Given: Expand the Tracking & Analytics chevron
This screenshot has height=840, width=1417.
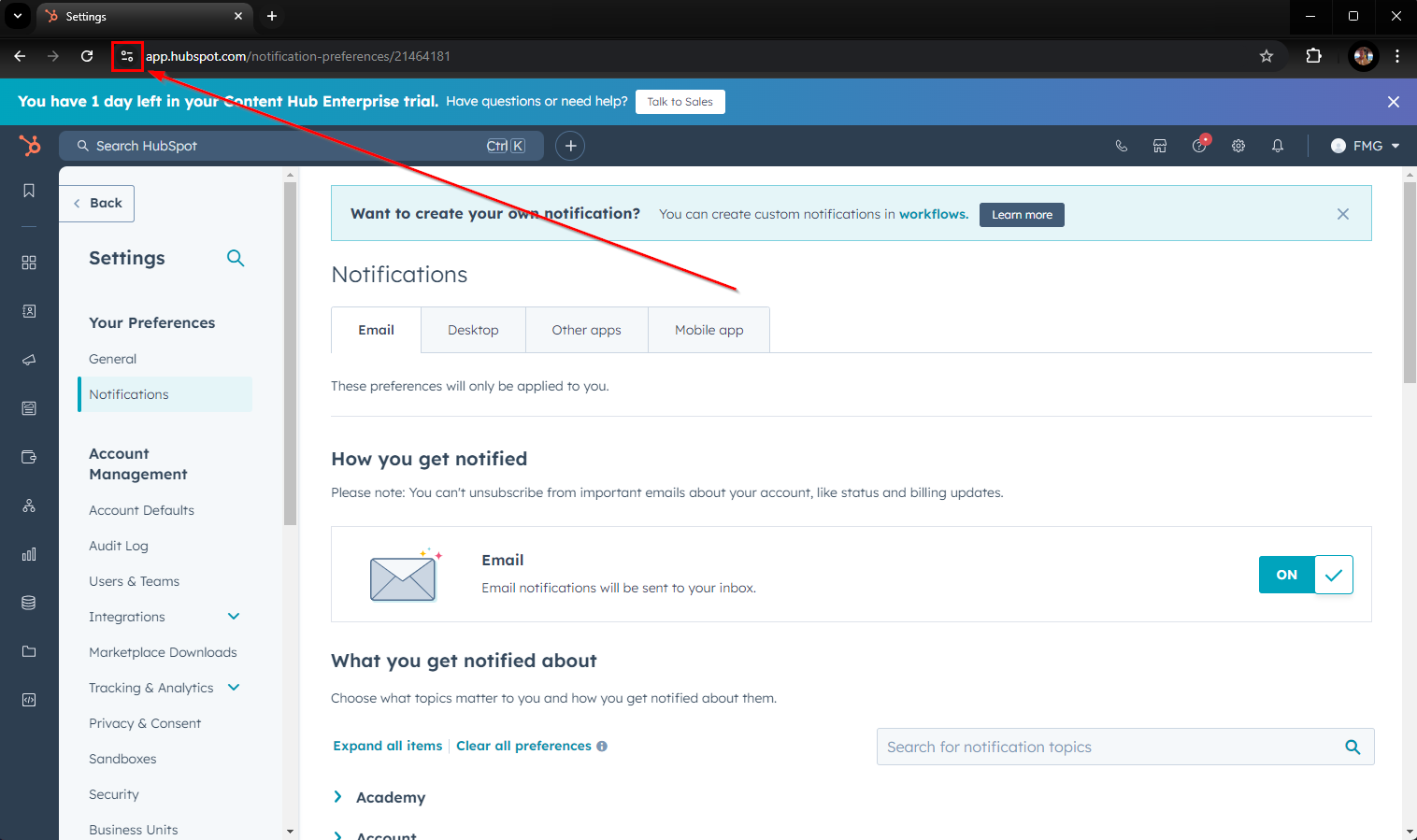Looking at the screenshot, I should click(234, 688).
